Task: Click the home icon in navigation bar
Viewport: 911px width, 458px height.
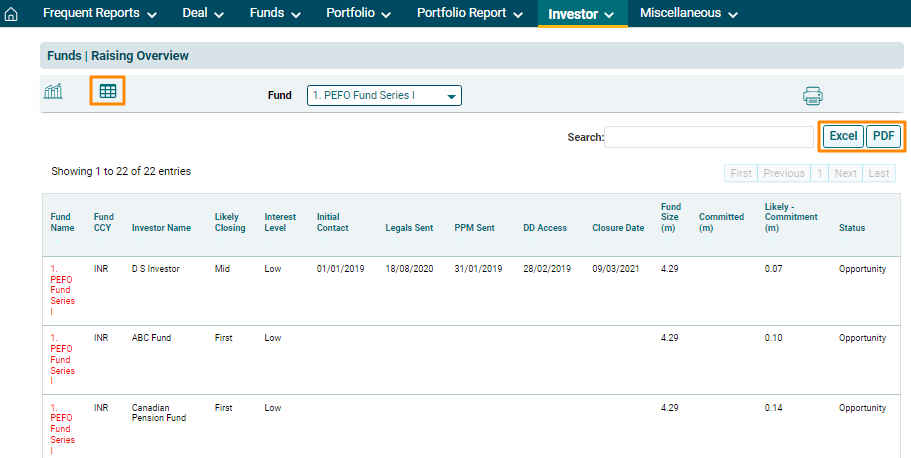Action: [12, 14]
